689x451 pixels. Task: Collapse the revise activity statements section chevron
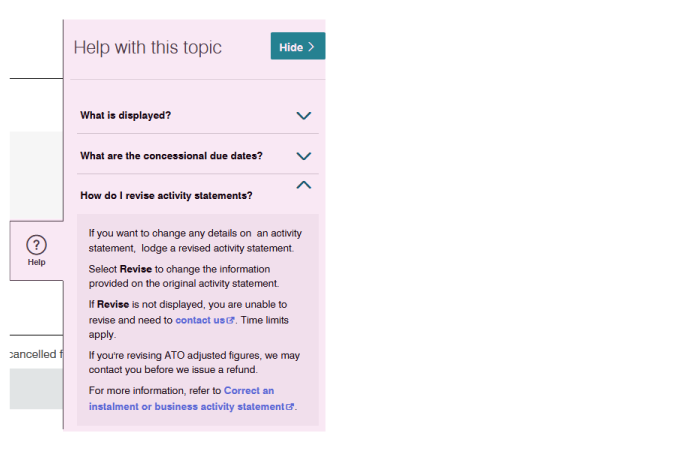tap(304, 185)
